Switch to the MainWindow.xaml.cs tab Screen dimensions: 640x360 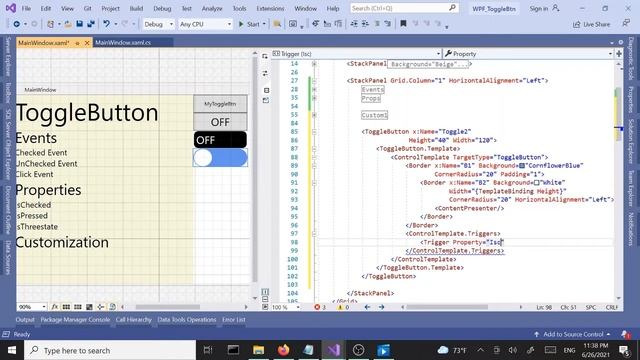coord(123,42)
